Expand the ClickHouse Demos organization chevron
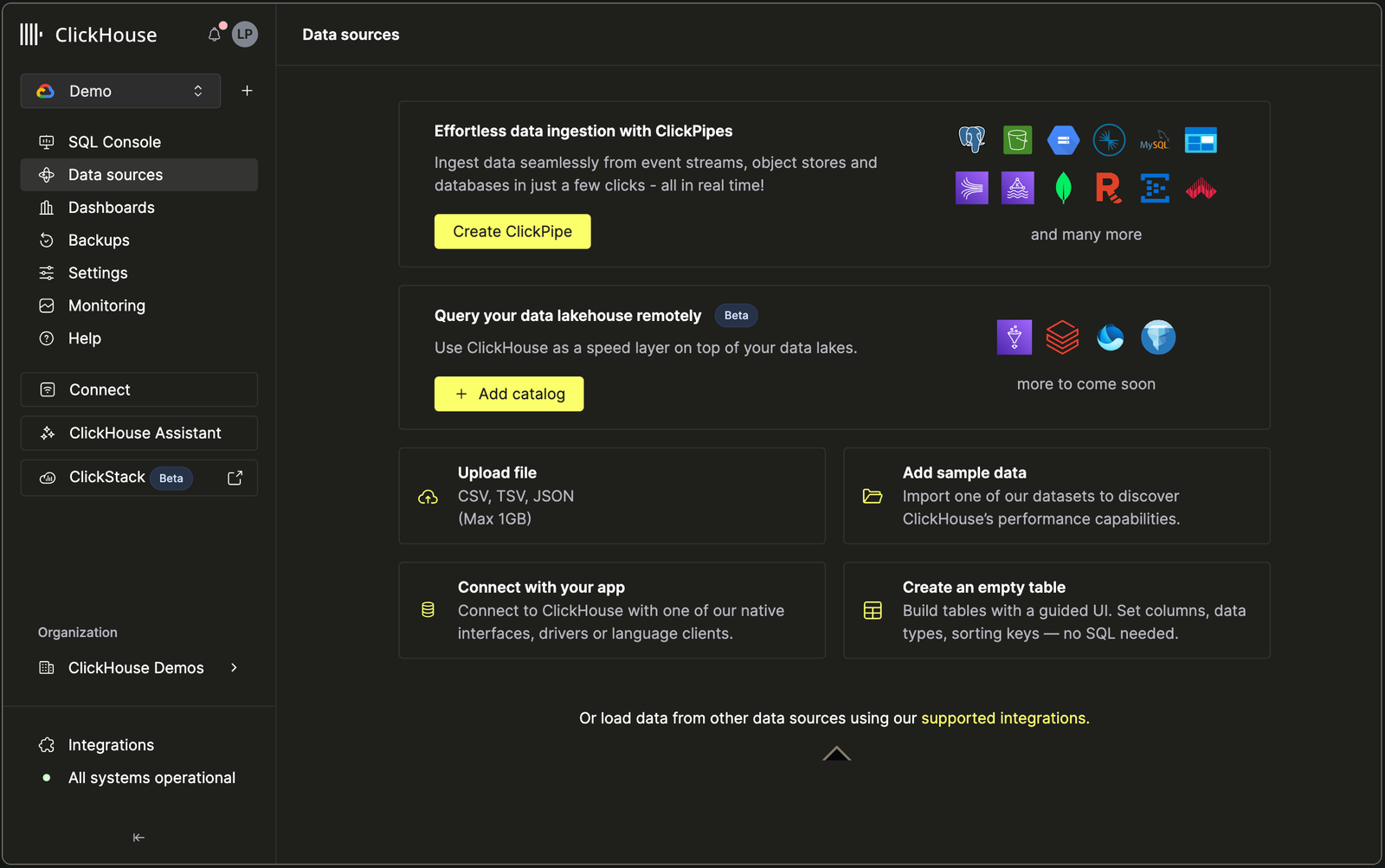The height and width of the screenshot is (868, 1385). [x=234, y=667]
